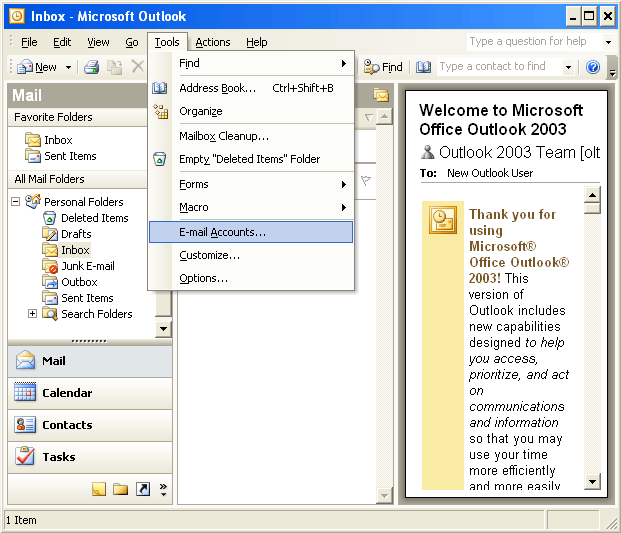Click the Organize icon in Tools menu
Image resolution: width=621 pixels, height=533 pixels.
160,111
